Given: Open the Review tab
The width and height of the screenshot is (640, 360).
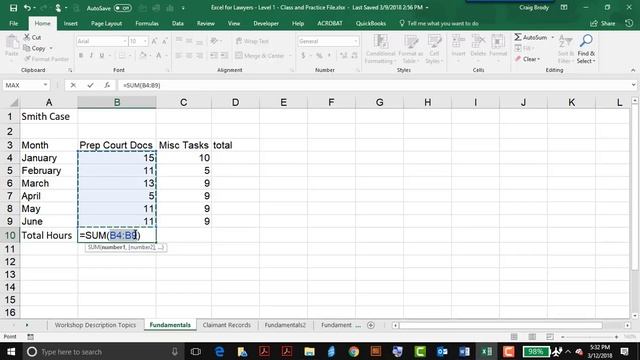Looking at the screenshot, I should [x=206, y=23].
